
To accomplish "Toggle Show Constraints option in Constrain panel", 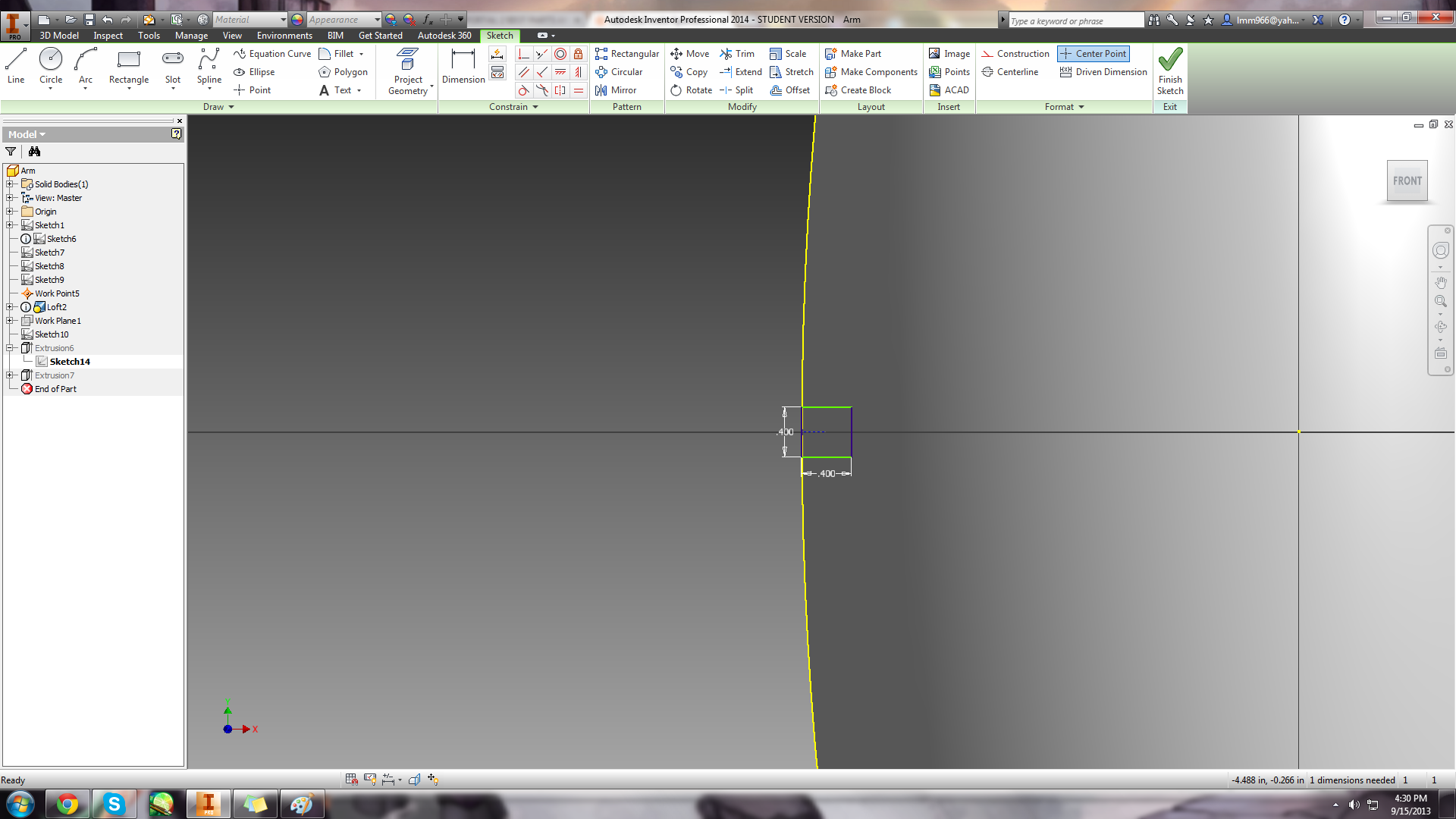I will [497, 72].
